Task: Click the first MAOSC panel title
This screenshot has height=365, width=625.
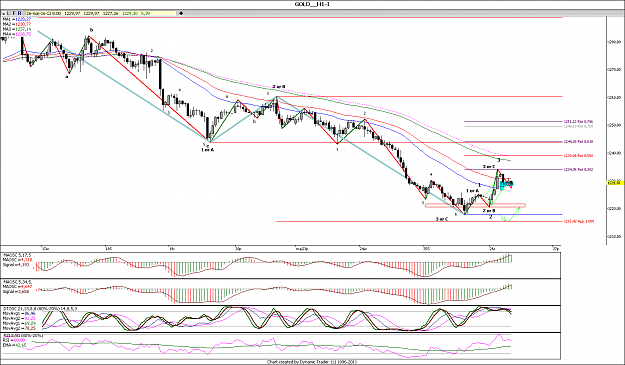Action: [x=17, y=255]
